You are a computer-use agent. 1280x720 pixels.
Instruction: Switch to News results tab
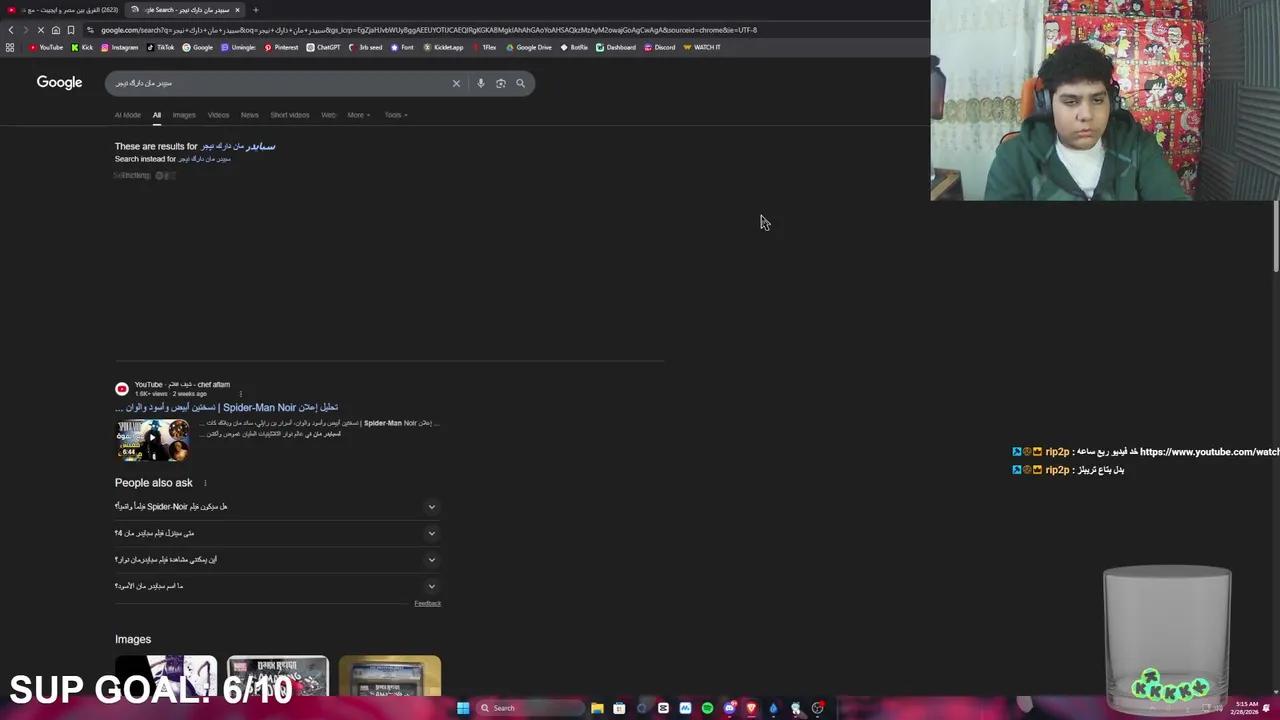pos(249,115)
